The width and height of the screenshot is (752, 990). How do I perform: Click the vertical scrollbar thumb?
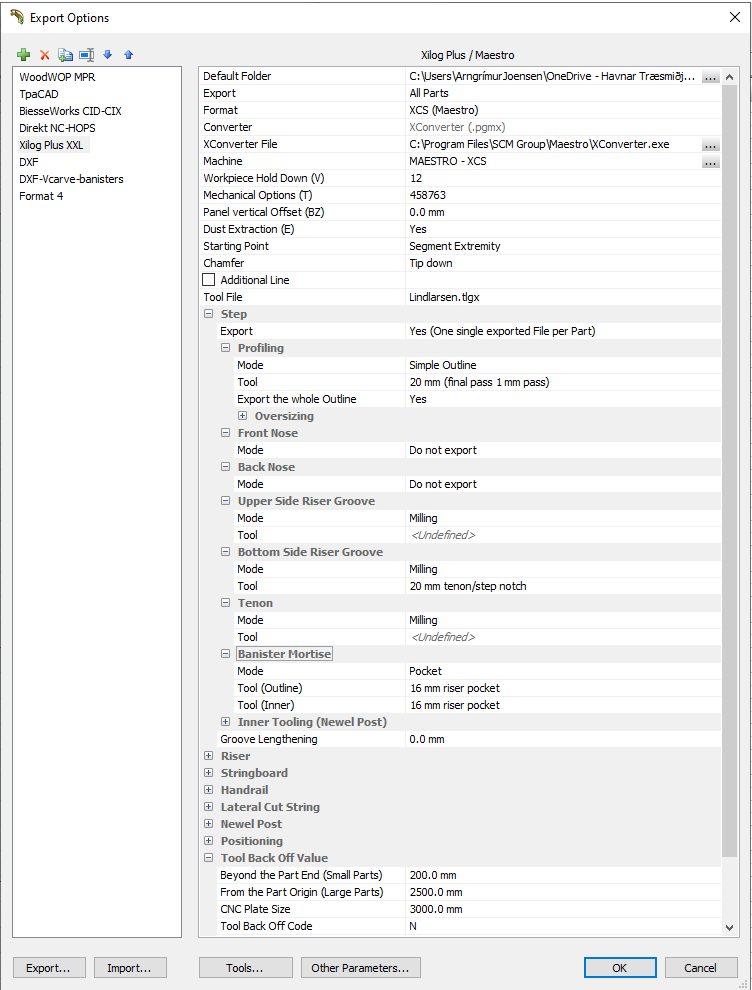tap(729, 471)
